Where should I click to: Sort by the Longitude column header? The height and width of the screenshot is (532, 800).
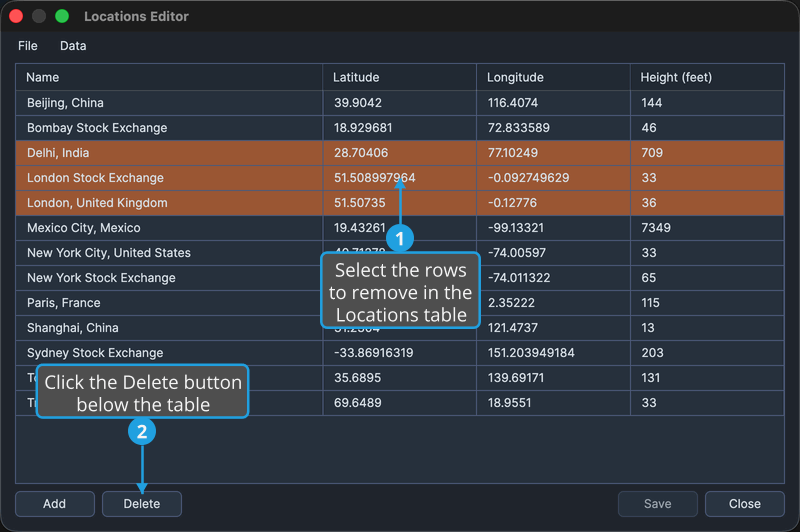click(553, 77)
